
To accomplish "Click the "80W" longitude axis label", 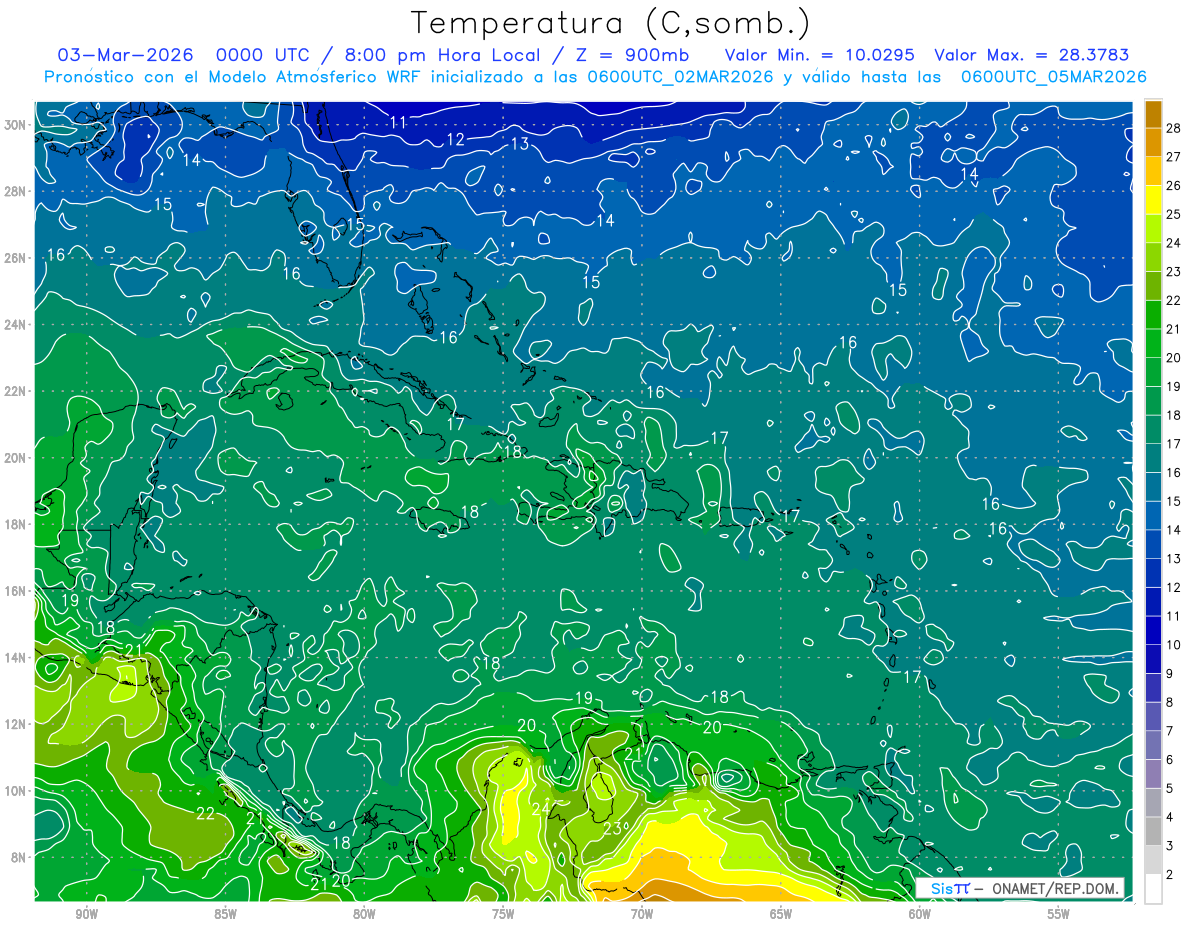I will [x=364, y=914].
